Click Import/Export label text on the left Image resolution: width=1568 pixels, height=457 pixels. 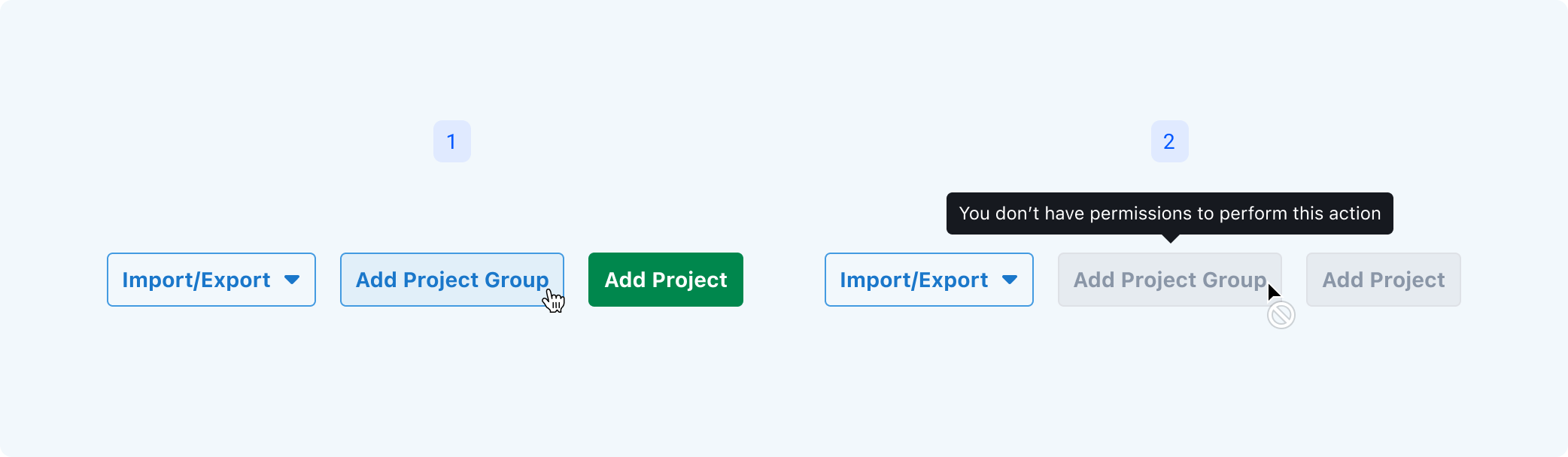click(x=196, y=280)
